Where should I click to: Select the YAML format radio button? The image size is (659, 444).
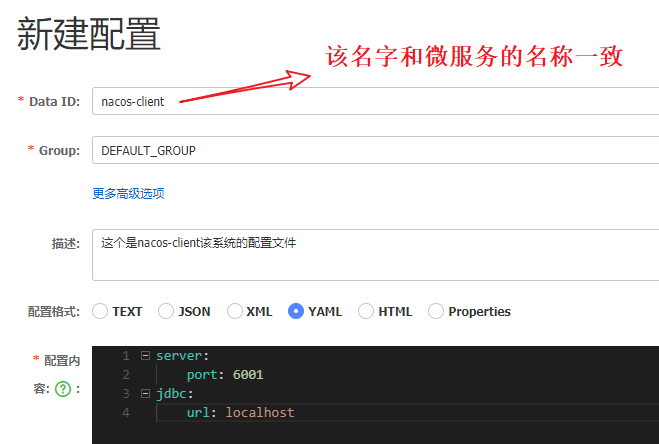[x=296, y=312]
